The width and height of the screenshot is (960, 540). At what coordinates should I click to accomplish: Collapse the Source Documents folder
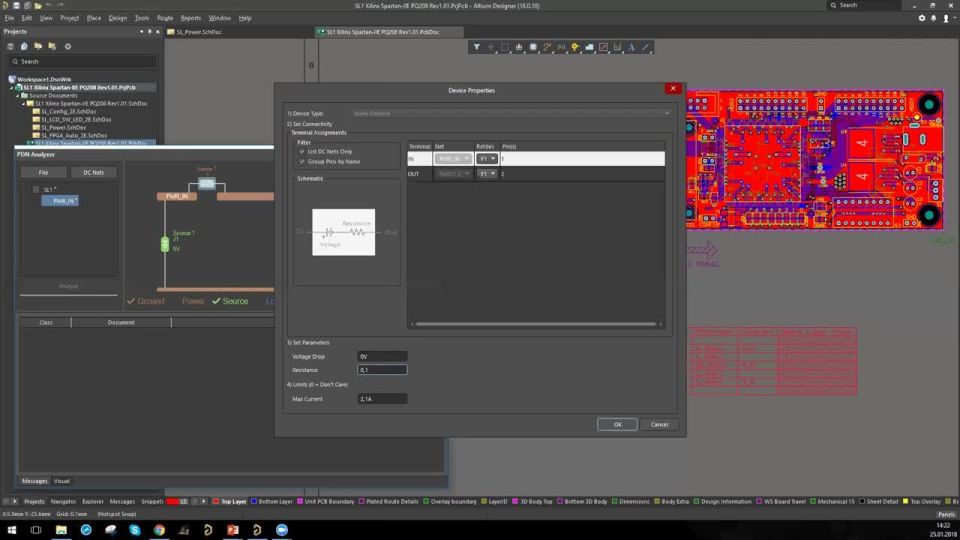(x=18, y=96)
